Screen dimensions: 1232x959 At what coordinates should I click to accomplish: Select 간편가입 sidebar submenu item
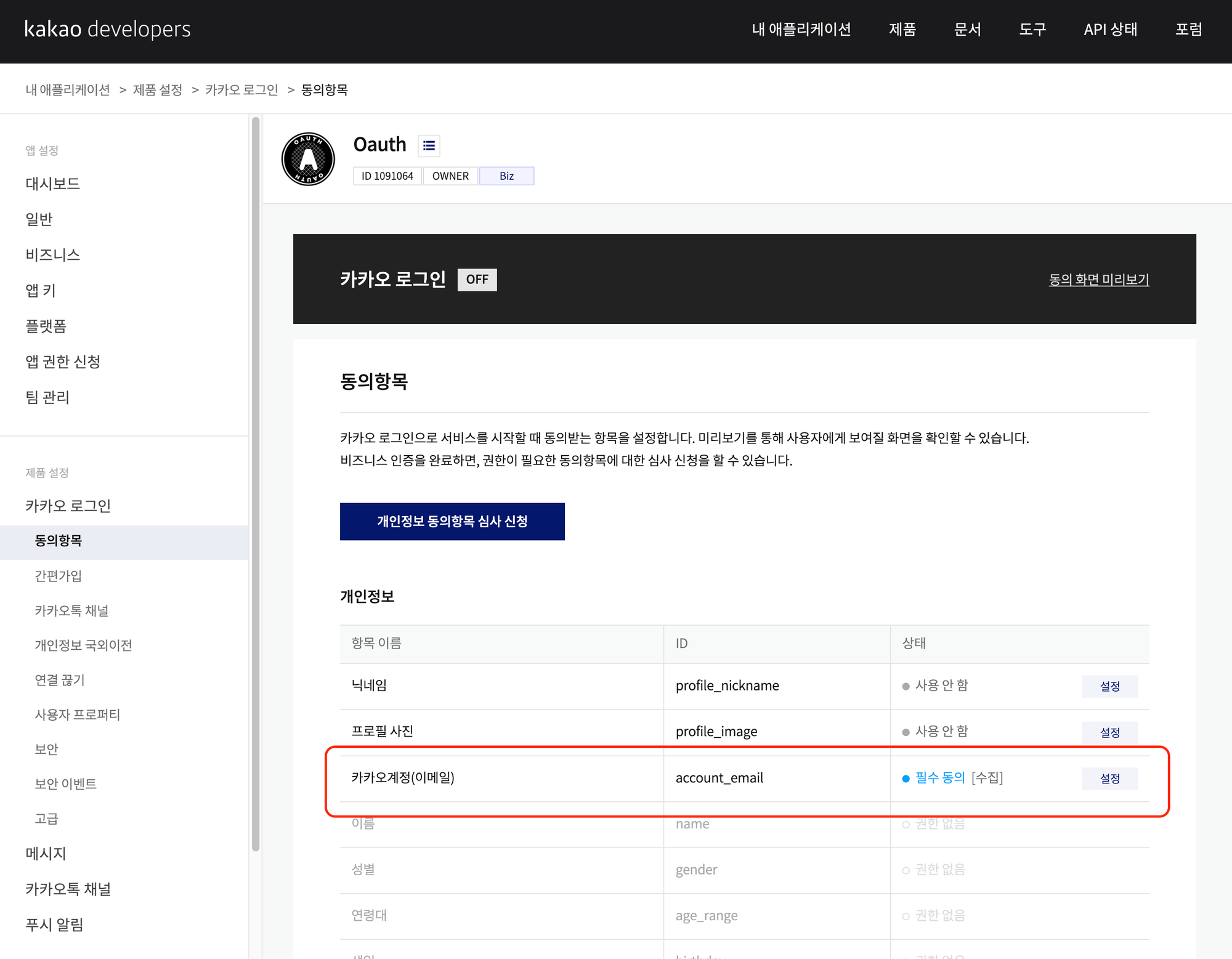coord(58,576)
